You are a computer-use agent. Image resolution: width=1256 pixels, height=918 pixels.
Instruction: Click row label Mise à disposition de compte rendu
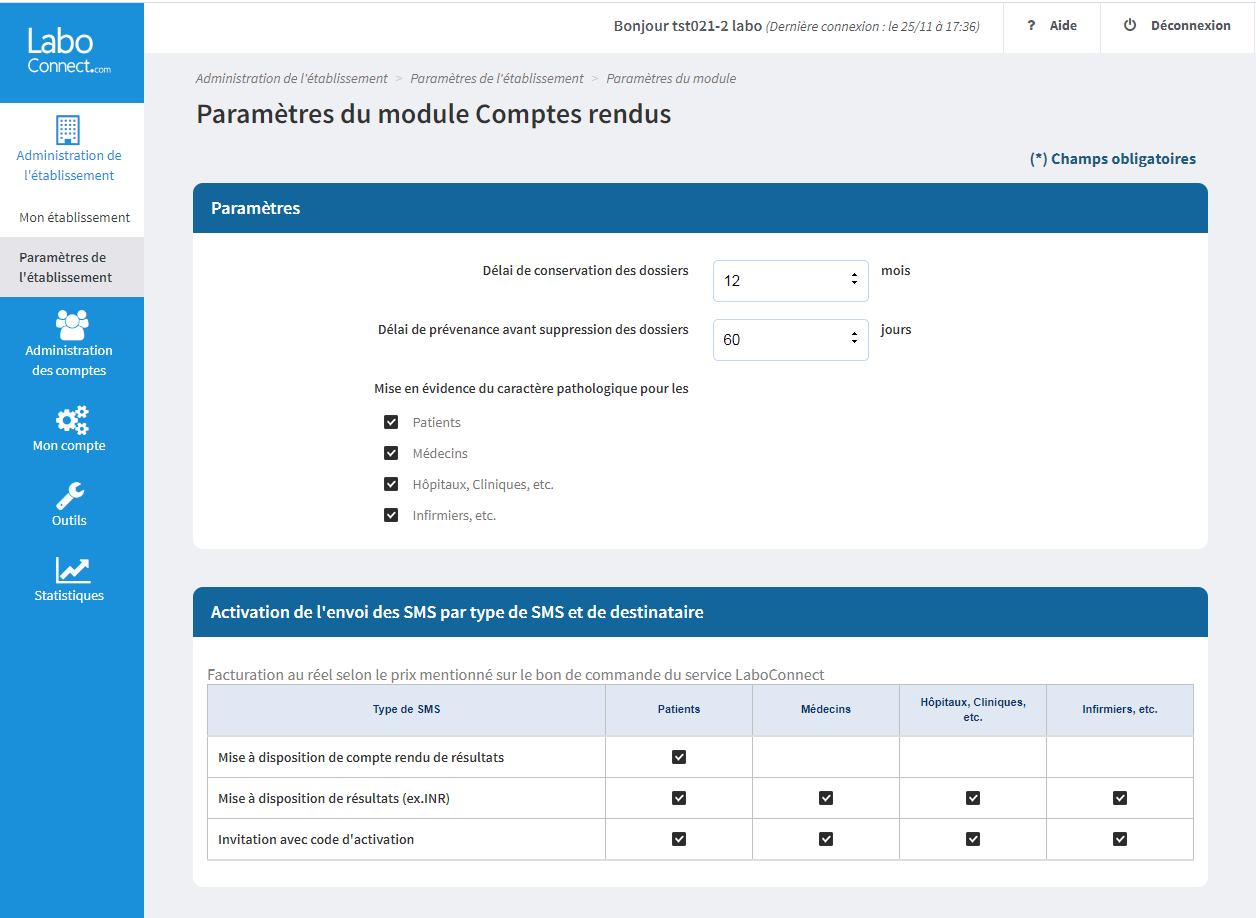click(361, 757)
